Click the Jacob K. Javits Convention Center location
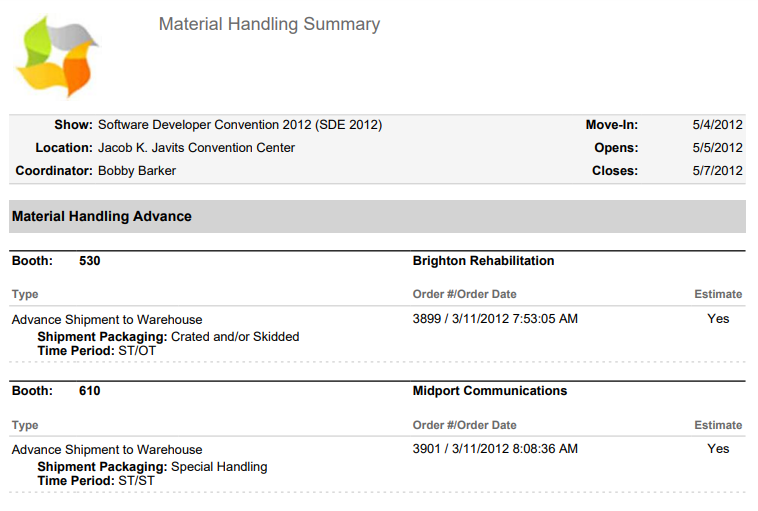The image size is (758, 511). pyautogui.click(x=196, y=148)
